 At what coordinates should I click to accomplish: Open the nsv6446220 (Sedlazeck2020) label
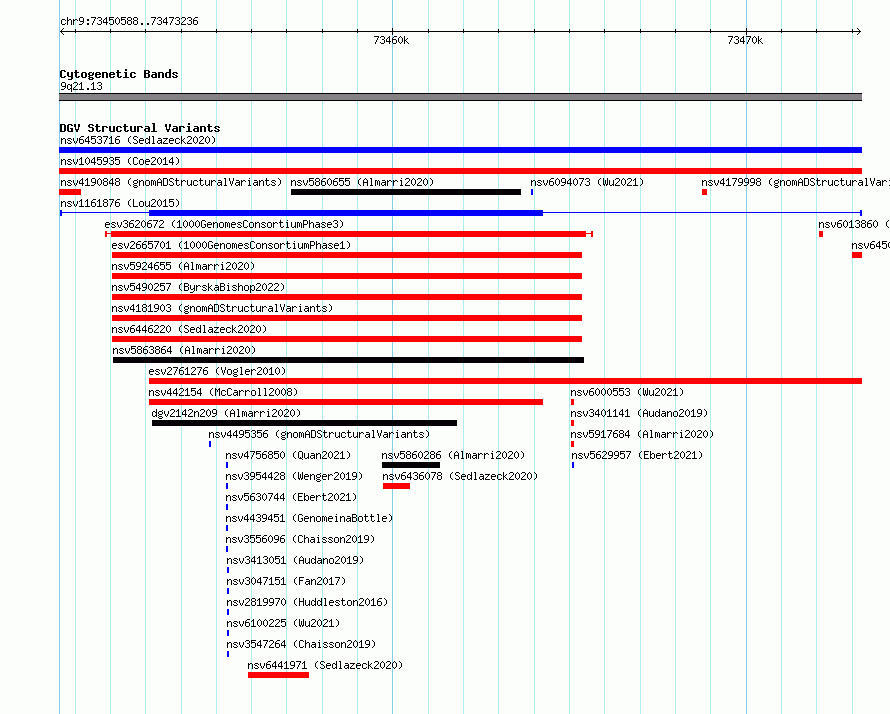[x=189, y=329]
